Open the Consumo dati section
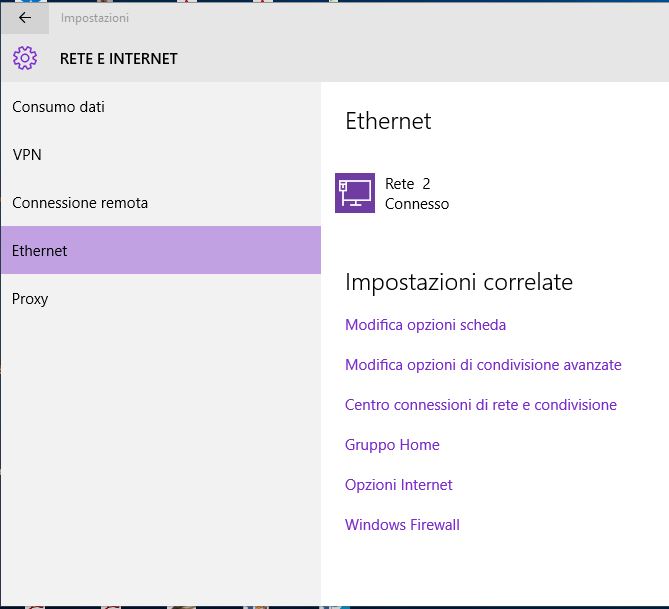The image size is (669, 609). [58, 107]
